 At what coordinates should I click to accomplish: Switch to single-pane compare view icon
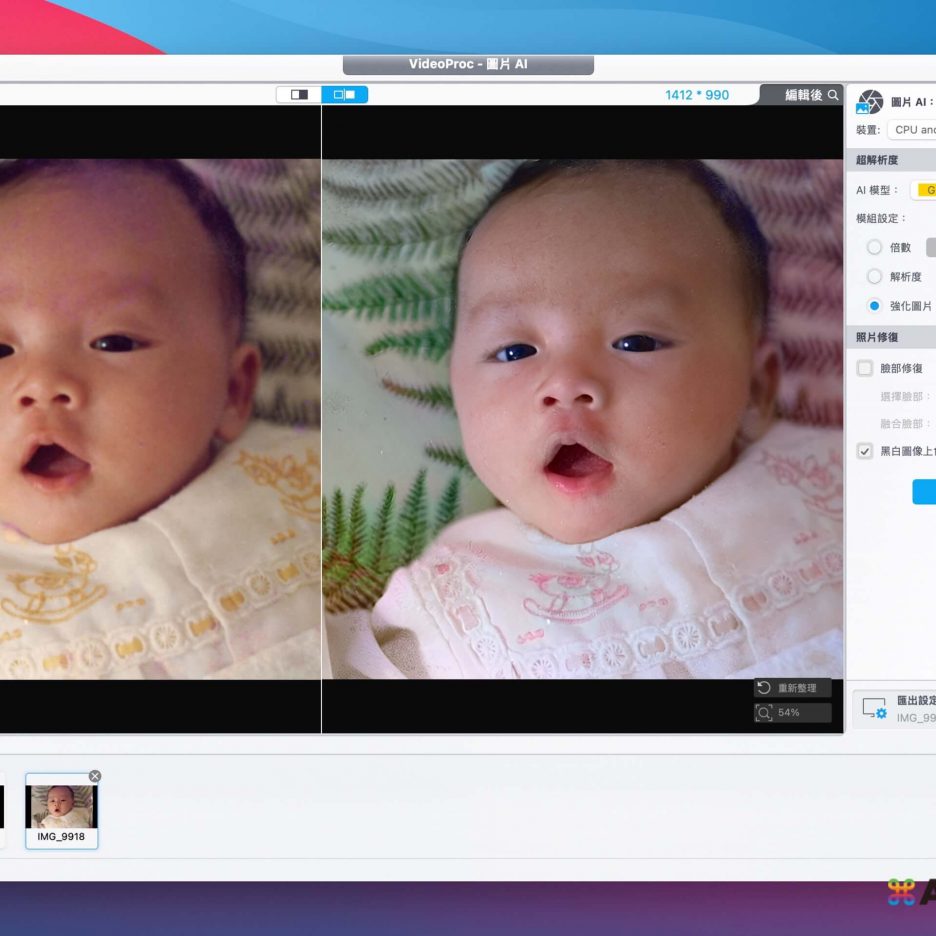click(x=299, y=94)
